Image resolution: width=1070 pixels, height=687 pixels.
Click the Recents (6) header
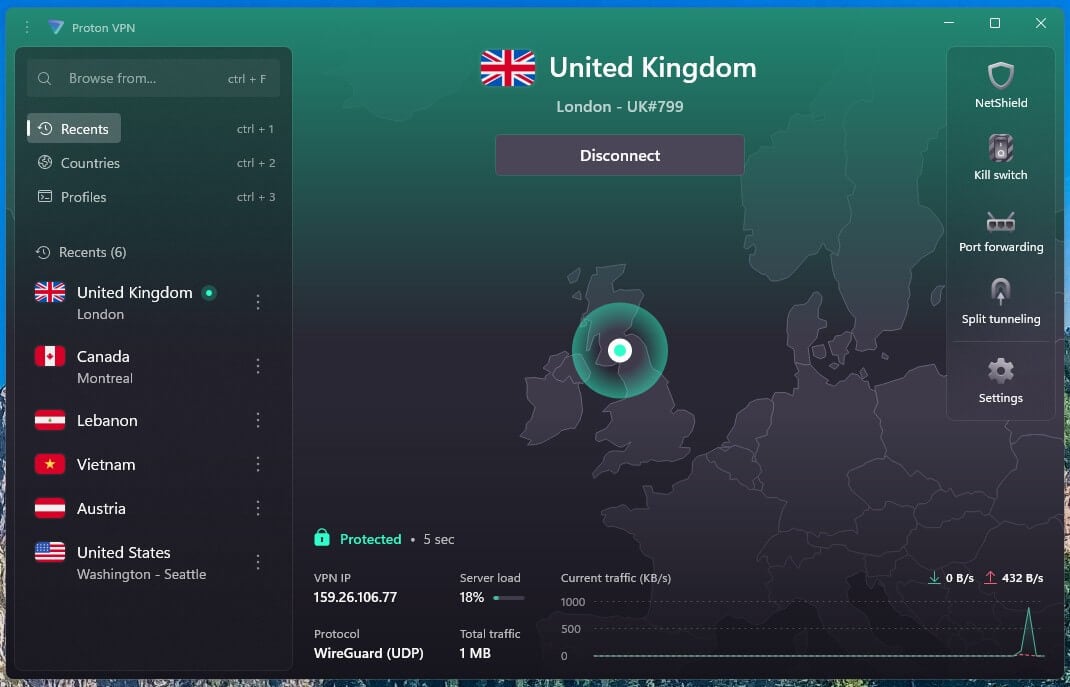[x=92, y=252]
